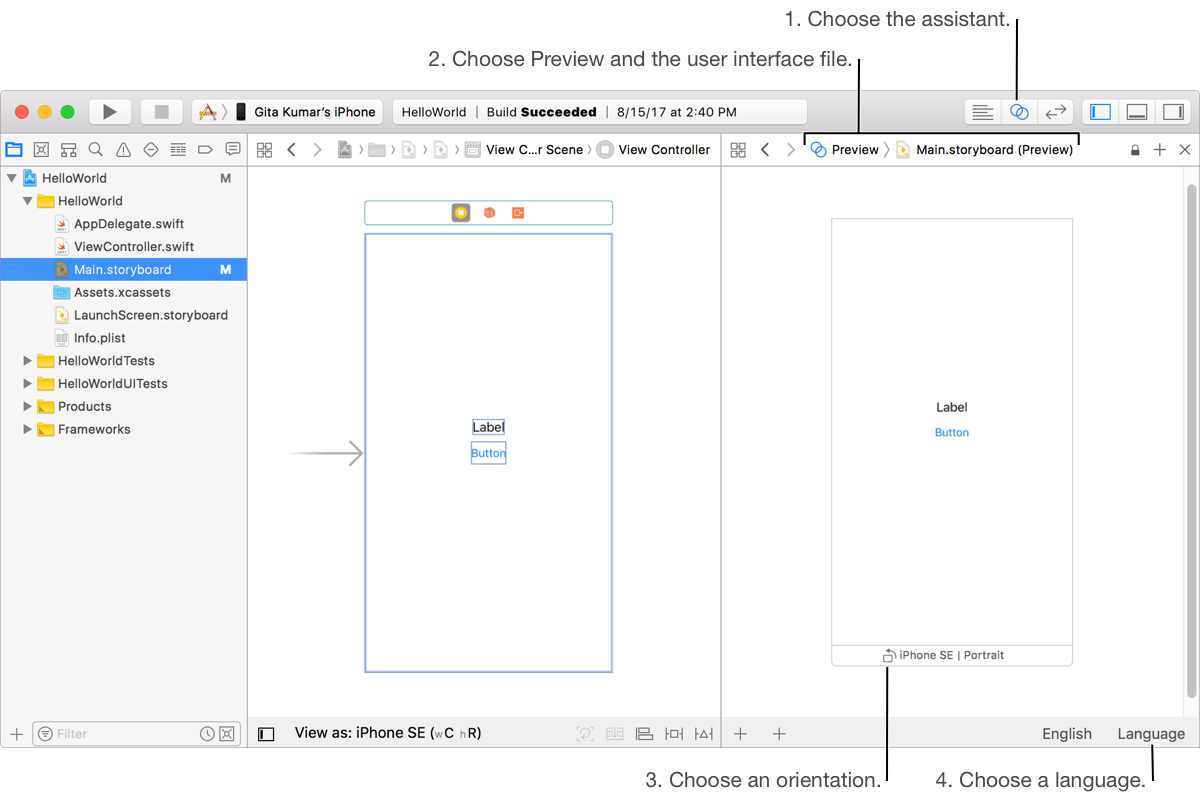Expand the HelloWorldUITests folder
This screenshot has height=798, width=1200.
click(x=27, y=384)
